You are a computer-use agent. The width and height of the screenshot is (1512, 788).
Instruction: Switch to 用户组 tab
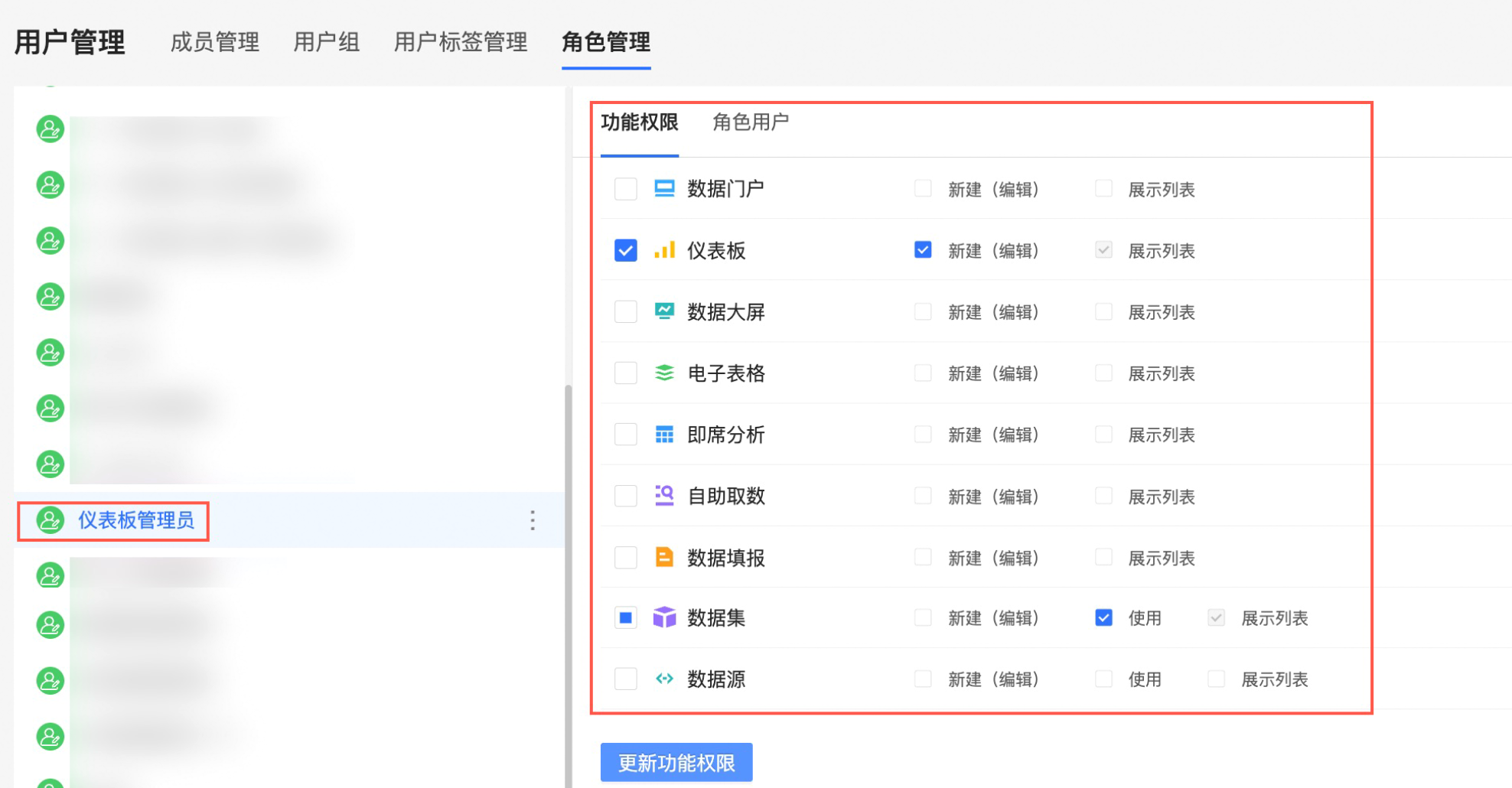click(x=327, y=41)
